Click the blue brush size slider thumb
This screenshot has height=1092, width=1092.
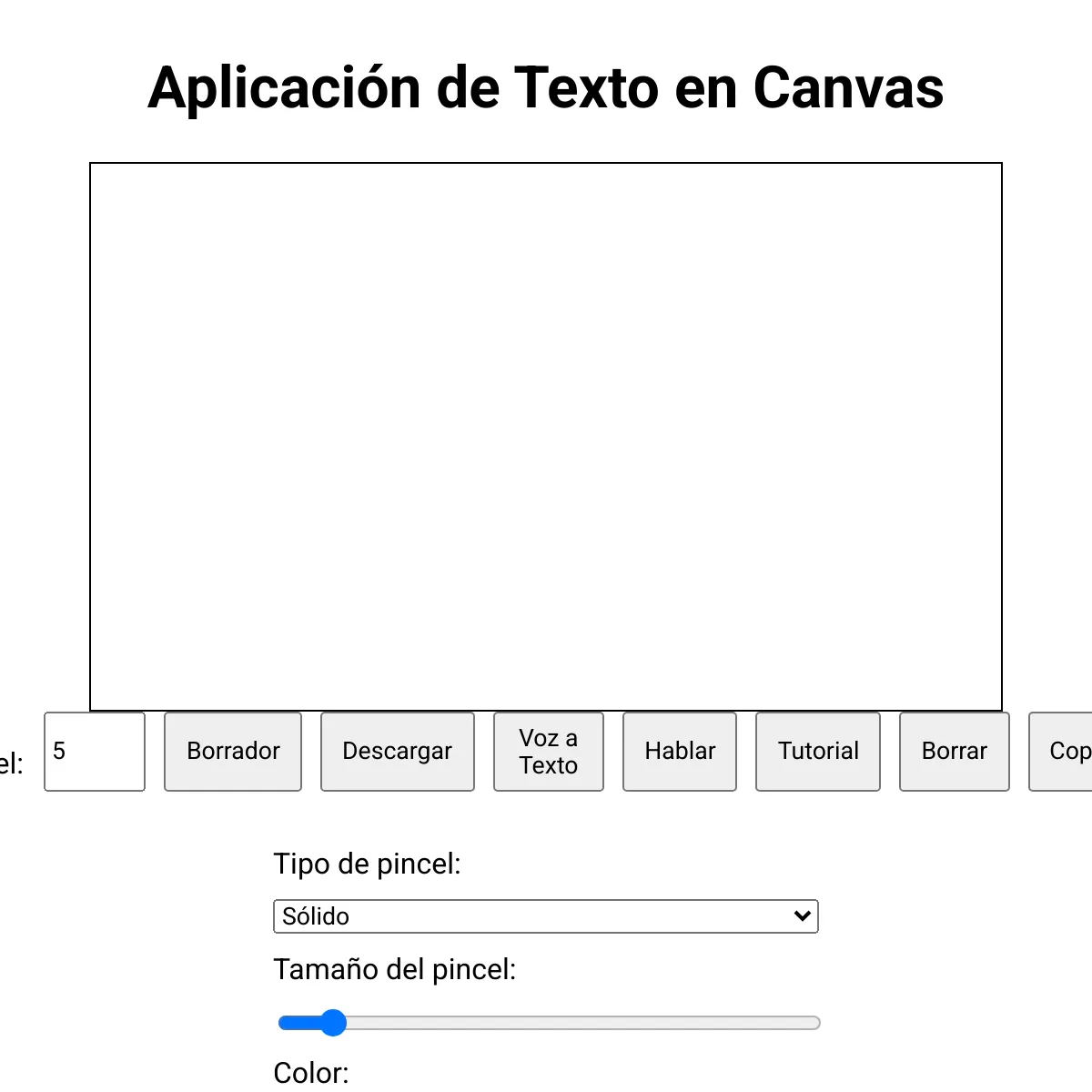coord(334,1023)
